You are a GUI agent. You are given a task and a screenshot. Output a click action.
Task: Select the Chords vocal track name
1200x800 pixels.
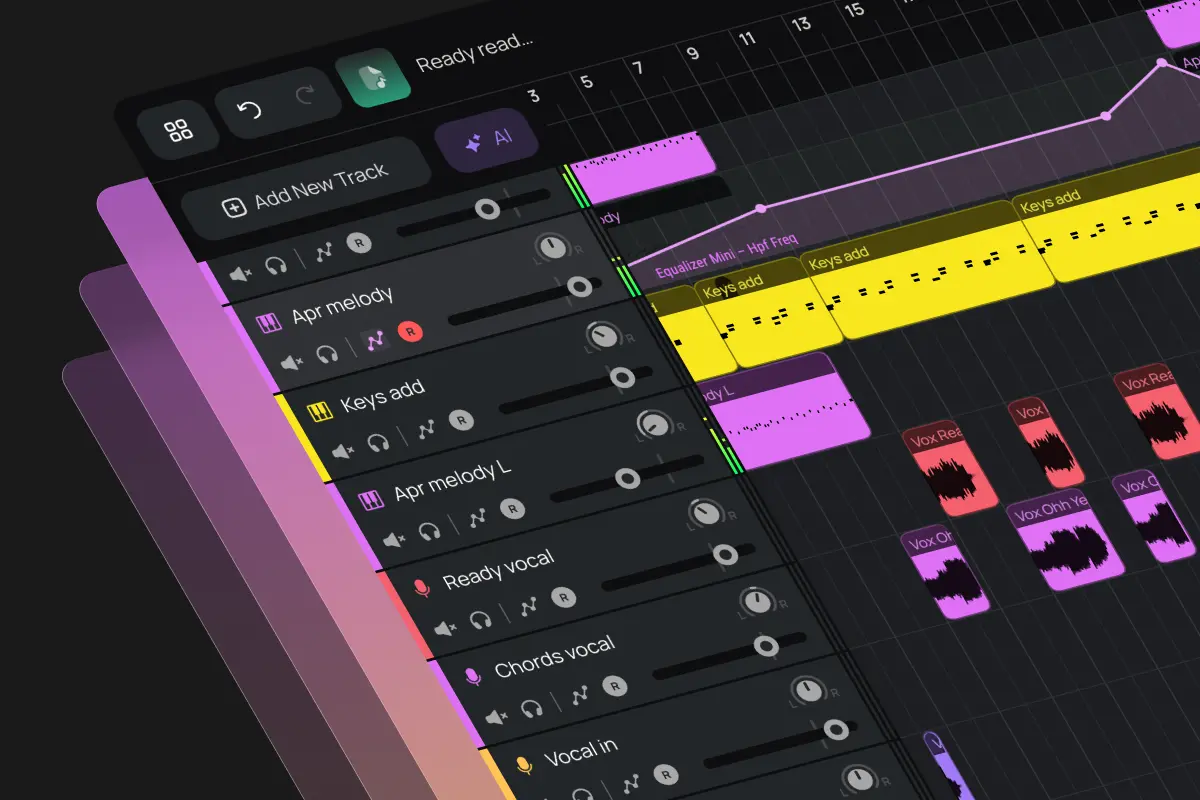point(554,658)
